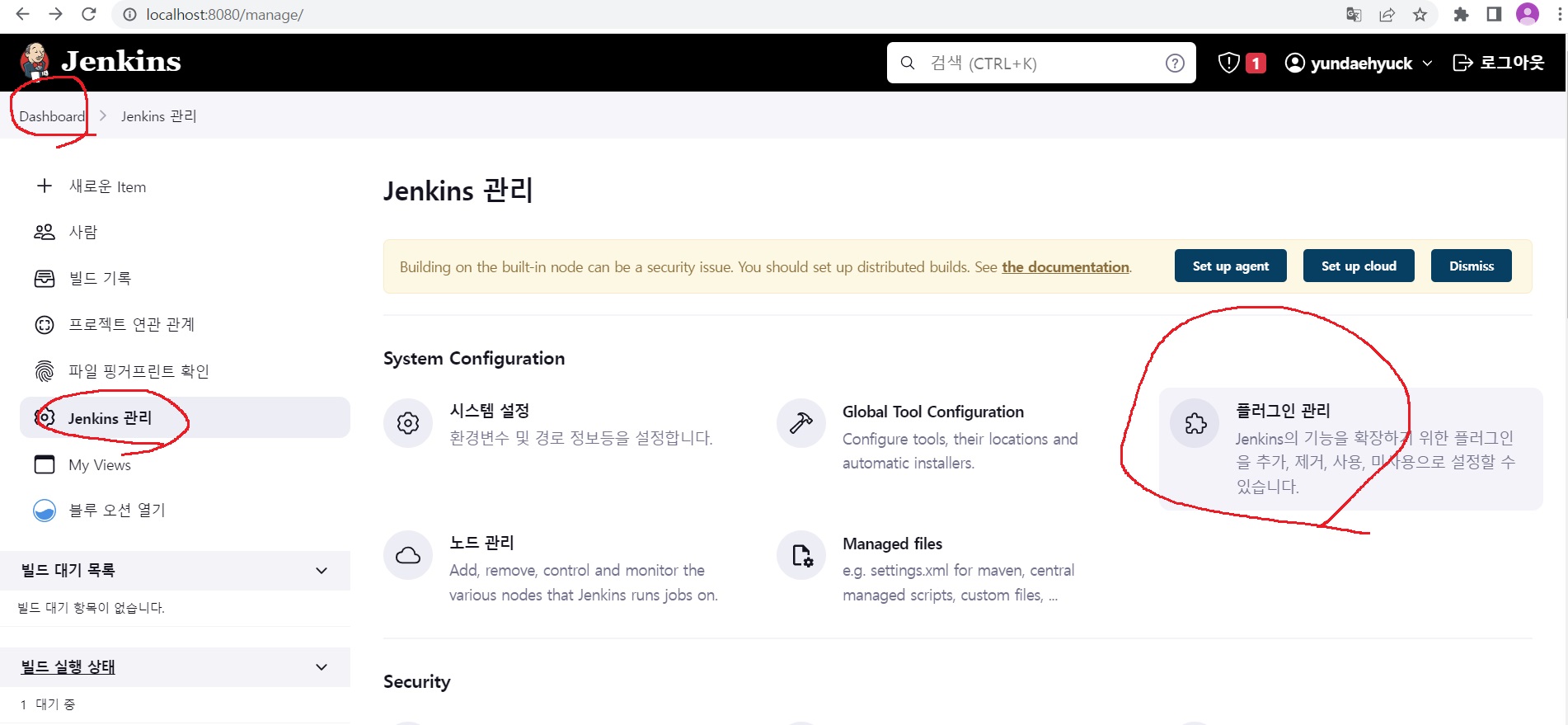Click the red notification badge showing 1
The height and width of the screenshot is (725, 1568).
(x=1256, y=63)
